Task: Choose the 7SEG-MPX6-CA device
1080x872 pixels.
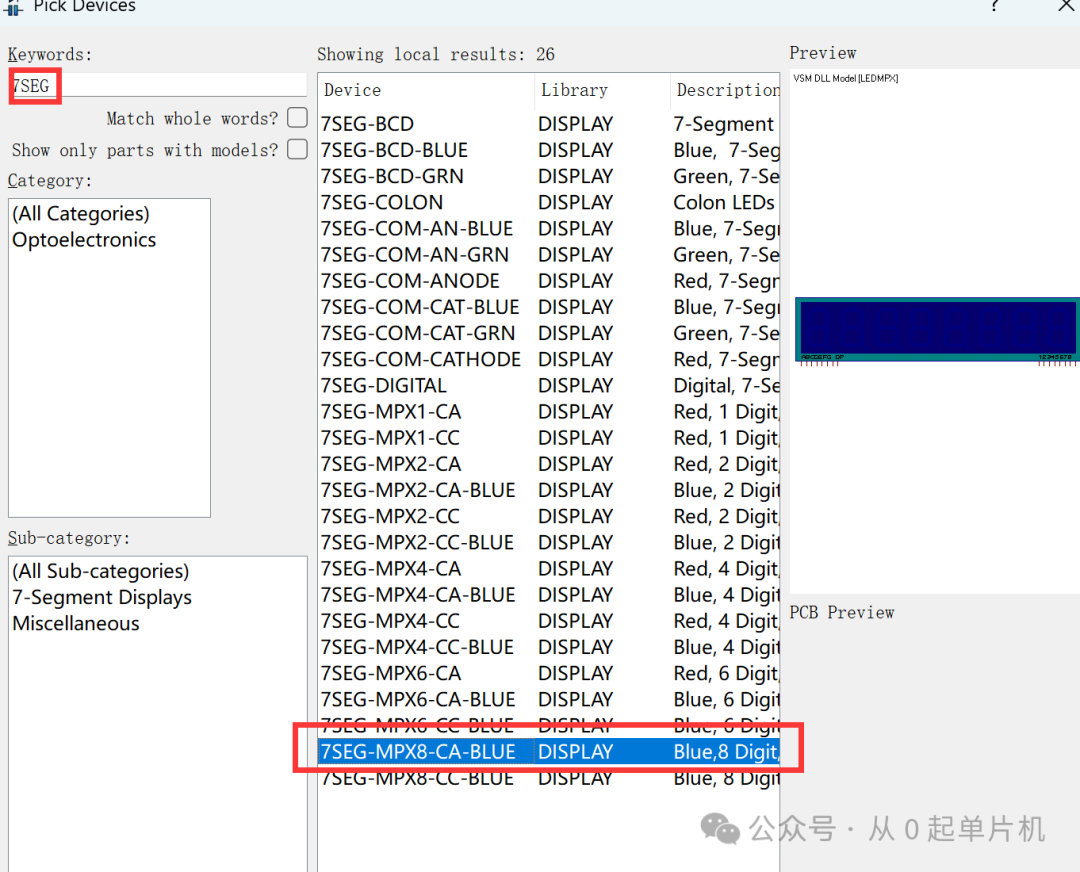Action: point(548,674)
